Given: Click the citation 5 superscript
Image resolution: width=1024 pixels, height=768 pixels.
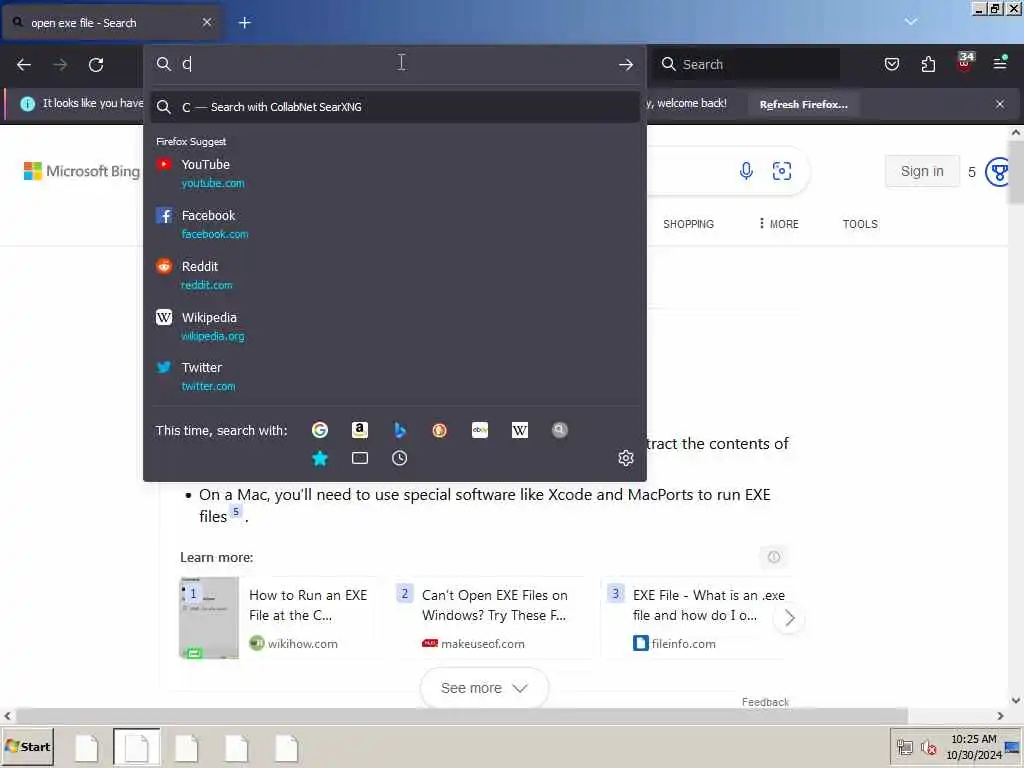Looking at the screenshot, I should pyautogui.click(x=236, y=511).
